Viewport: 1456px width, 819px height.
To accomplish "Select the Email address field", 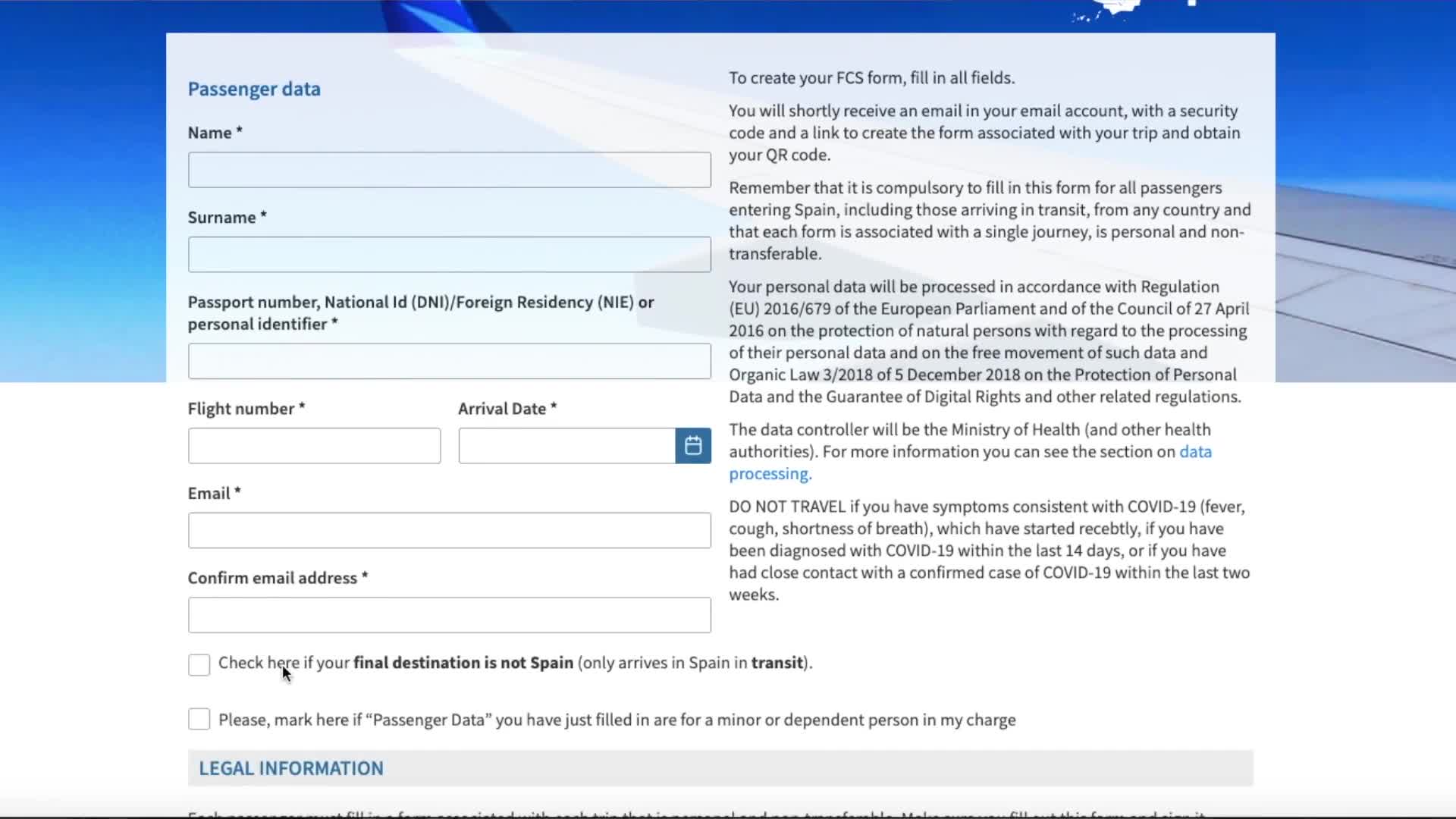I will point(449,530).
